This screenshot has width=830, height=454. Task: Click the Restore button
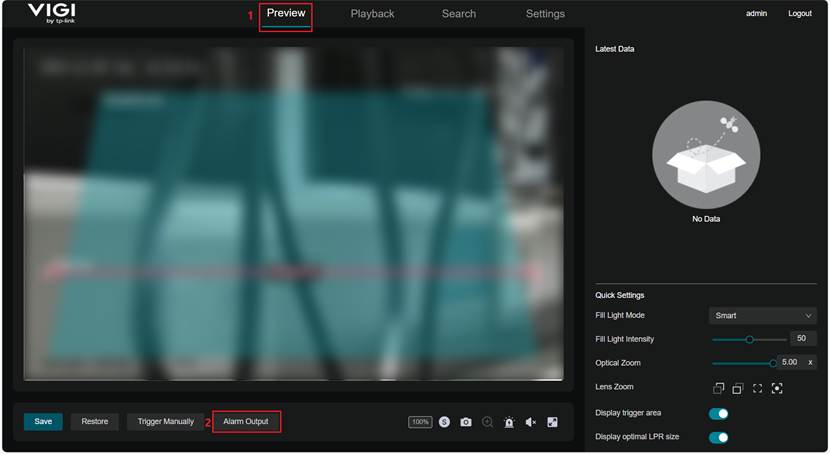pyautogui.click(x=95, y=422)
